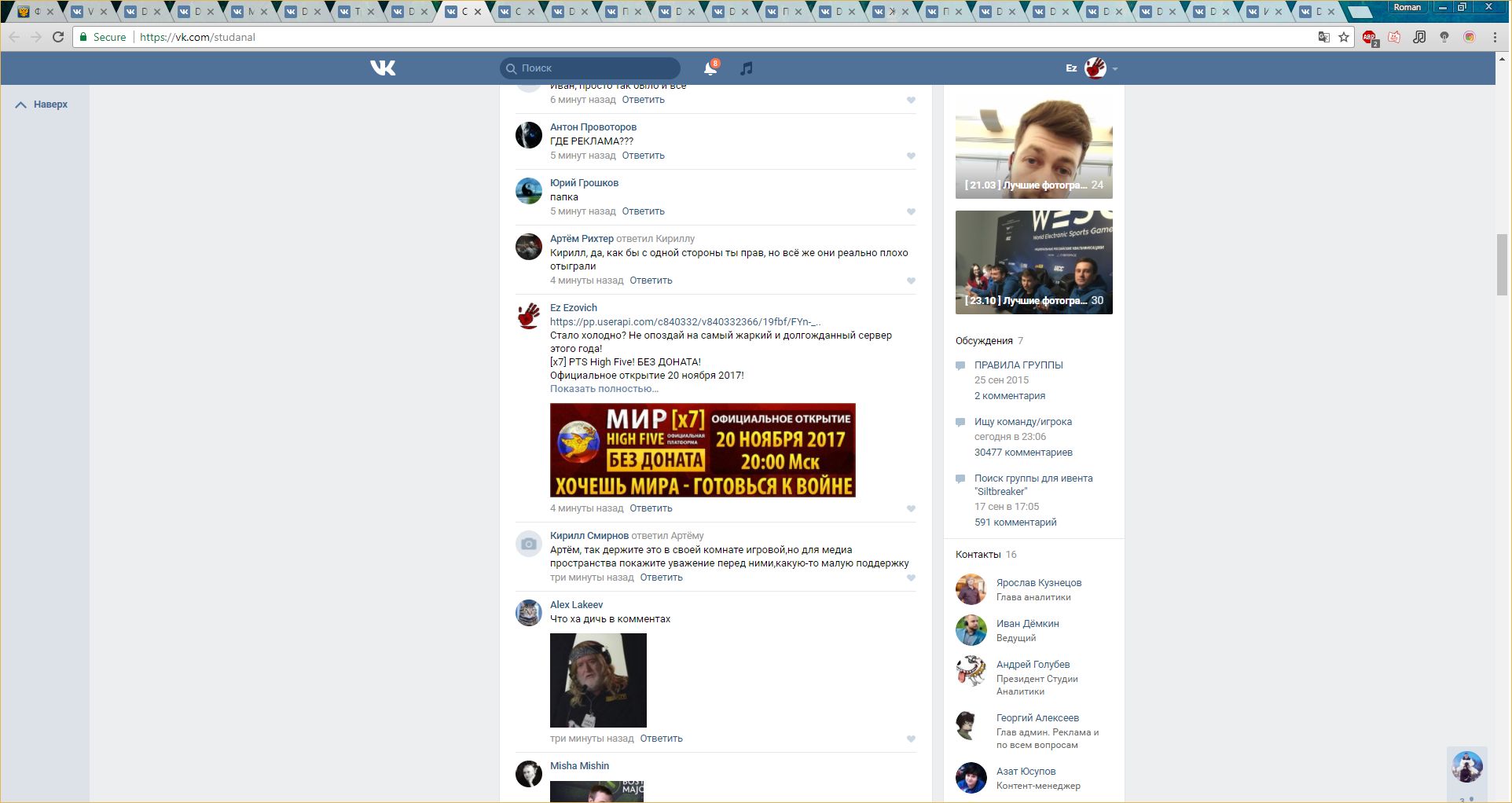The height and width of the screenshot is (803, 1512).
Task: Expand Ez Ezovich's comment via Показать полностью
Action: point(604,389)
